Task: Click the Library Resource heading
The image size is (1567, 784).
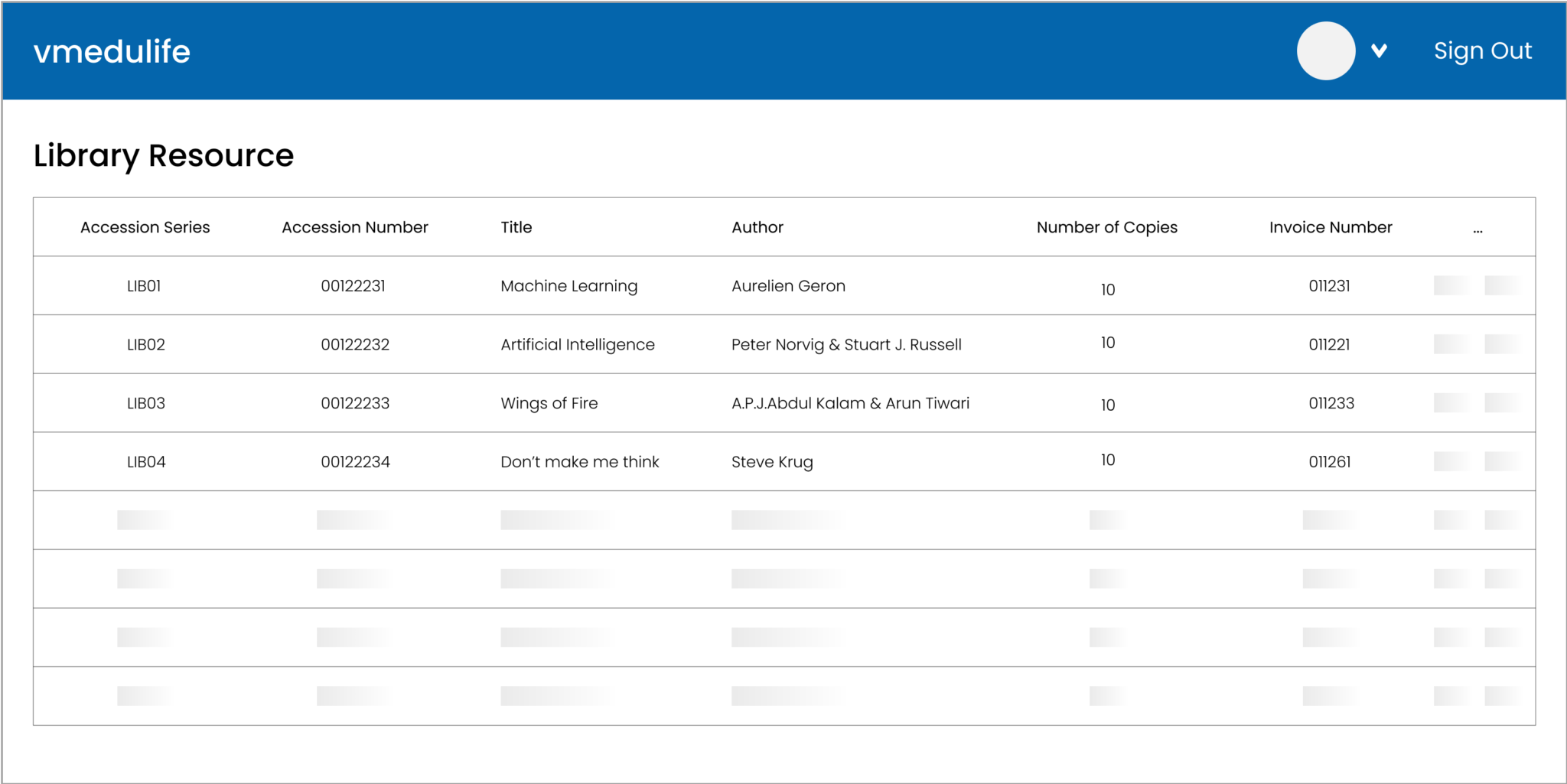Action: tap(164, 156)
